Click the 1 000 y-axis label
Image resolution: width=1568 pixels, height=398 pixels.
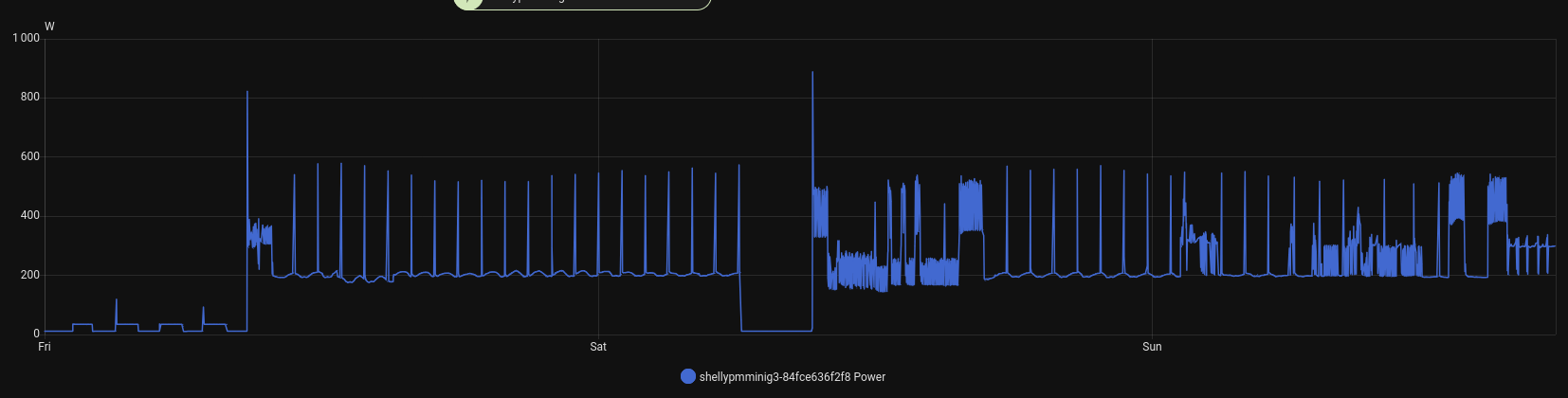click(x=27, y=38)
